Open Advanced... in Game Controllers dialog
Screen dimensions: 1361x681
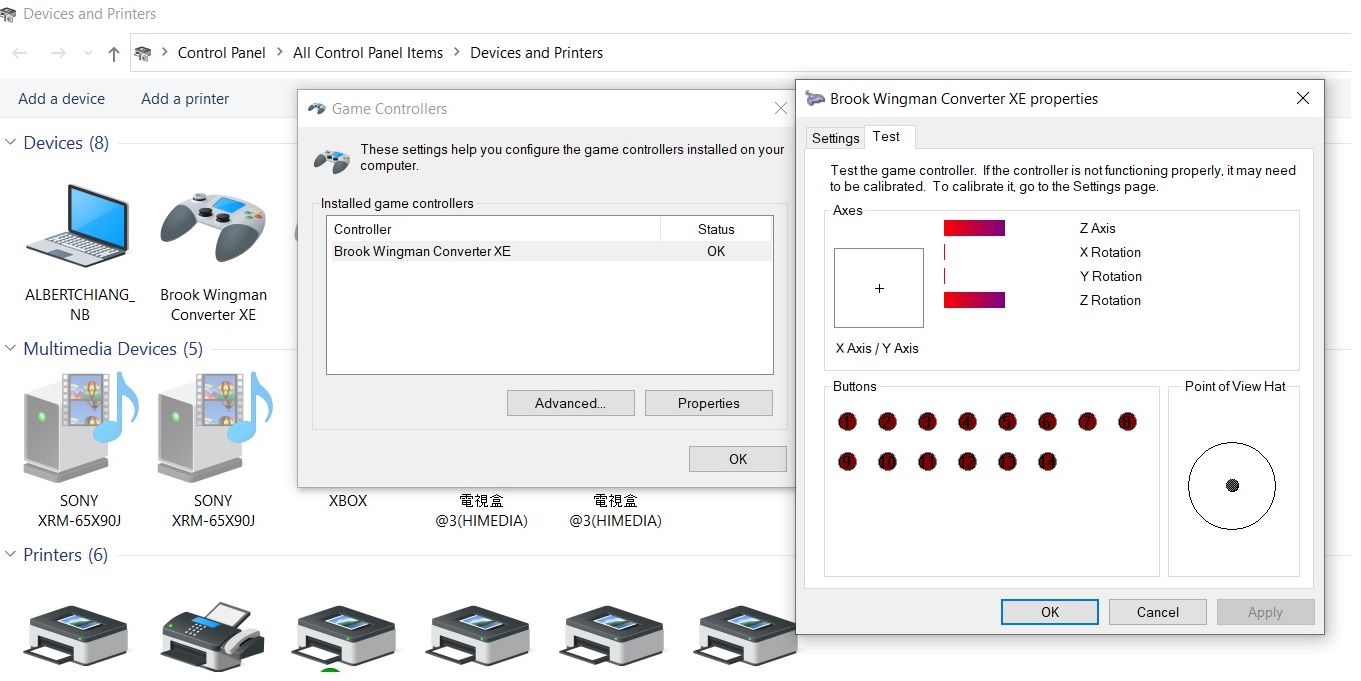(x=571, y=403)
